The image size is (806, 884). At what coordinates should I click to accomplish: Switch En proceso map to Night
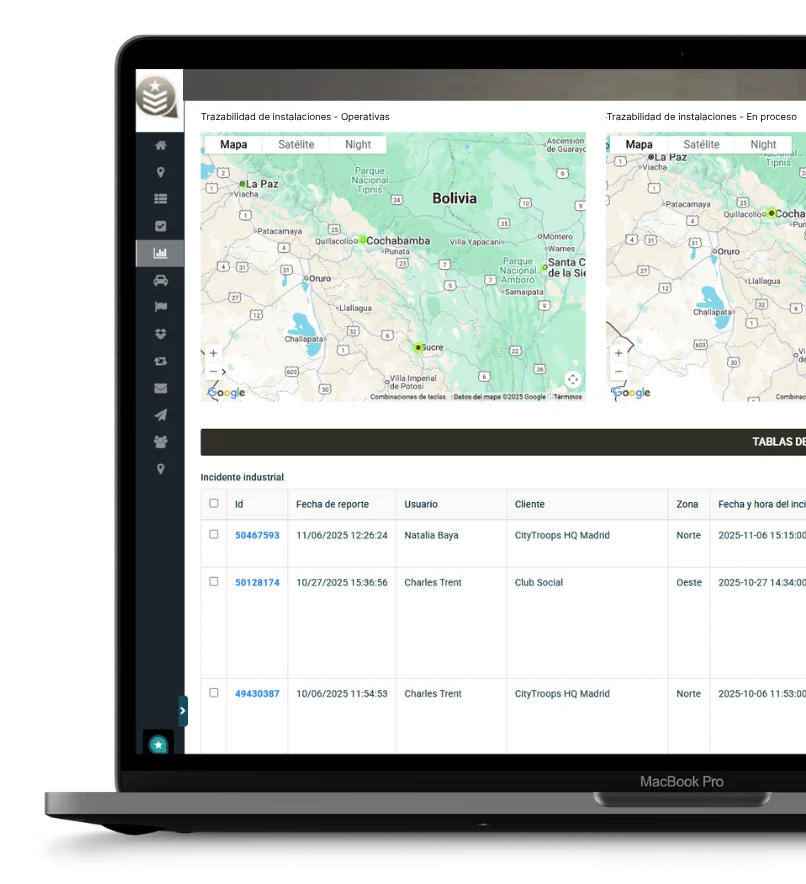click(x=763, y=144)
